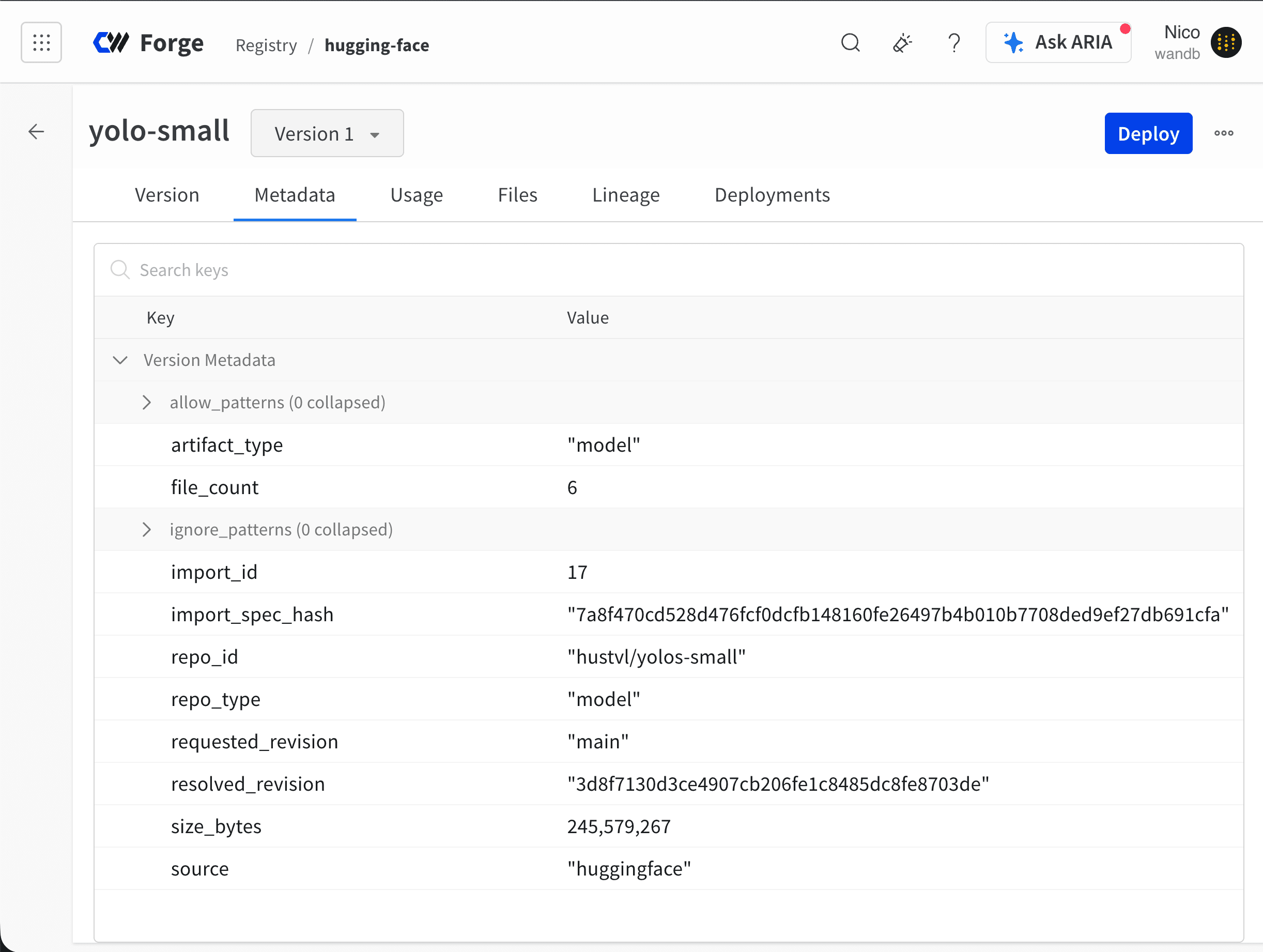Click the import_id value 17
The height and width of the screenshot is (952, 1263).
[x=577, y=572]
